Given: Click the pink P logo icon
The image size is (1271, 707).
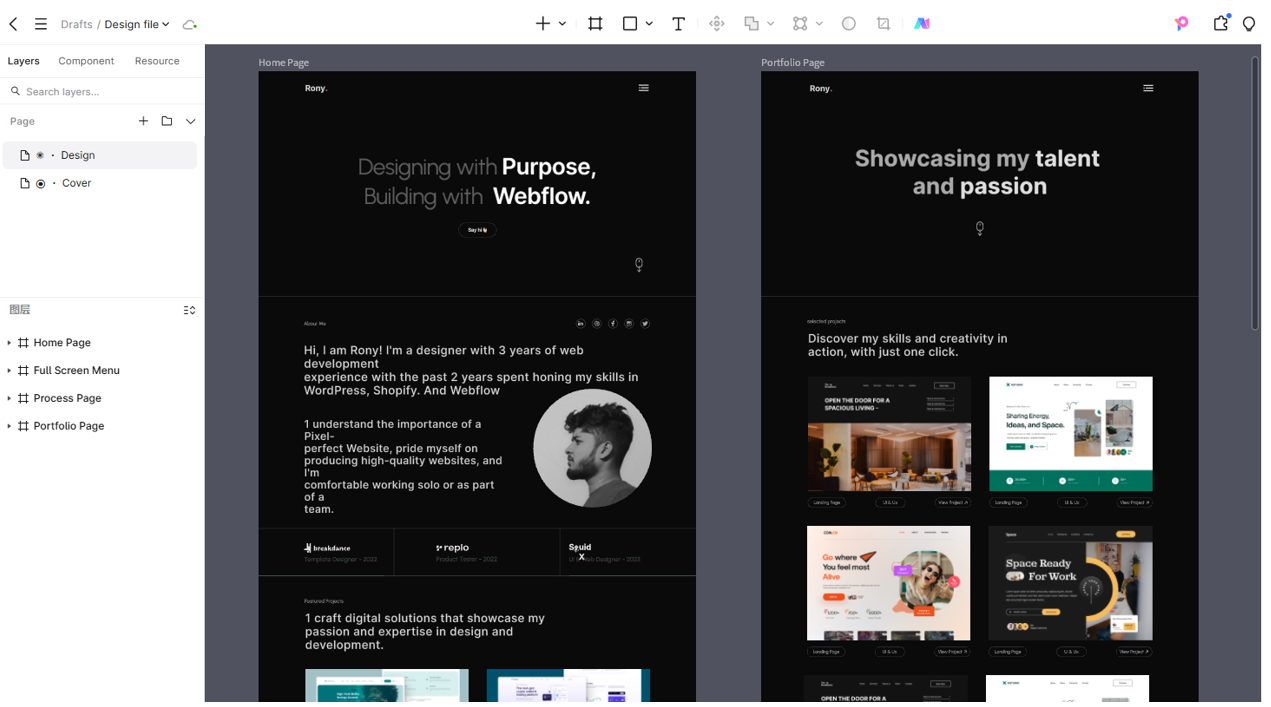Looking at the screenshot, I should tap(1182, 23).
